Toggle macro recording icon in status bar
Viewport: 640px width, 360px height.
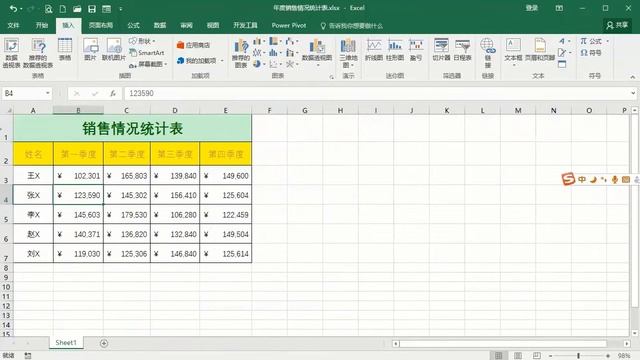27,356
